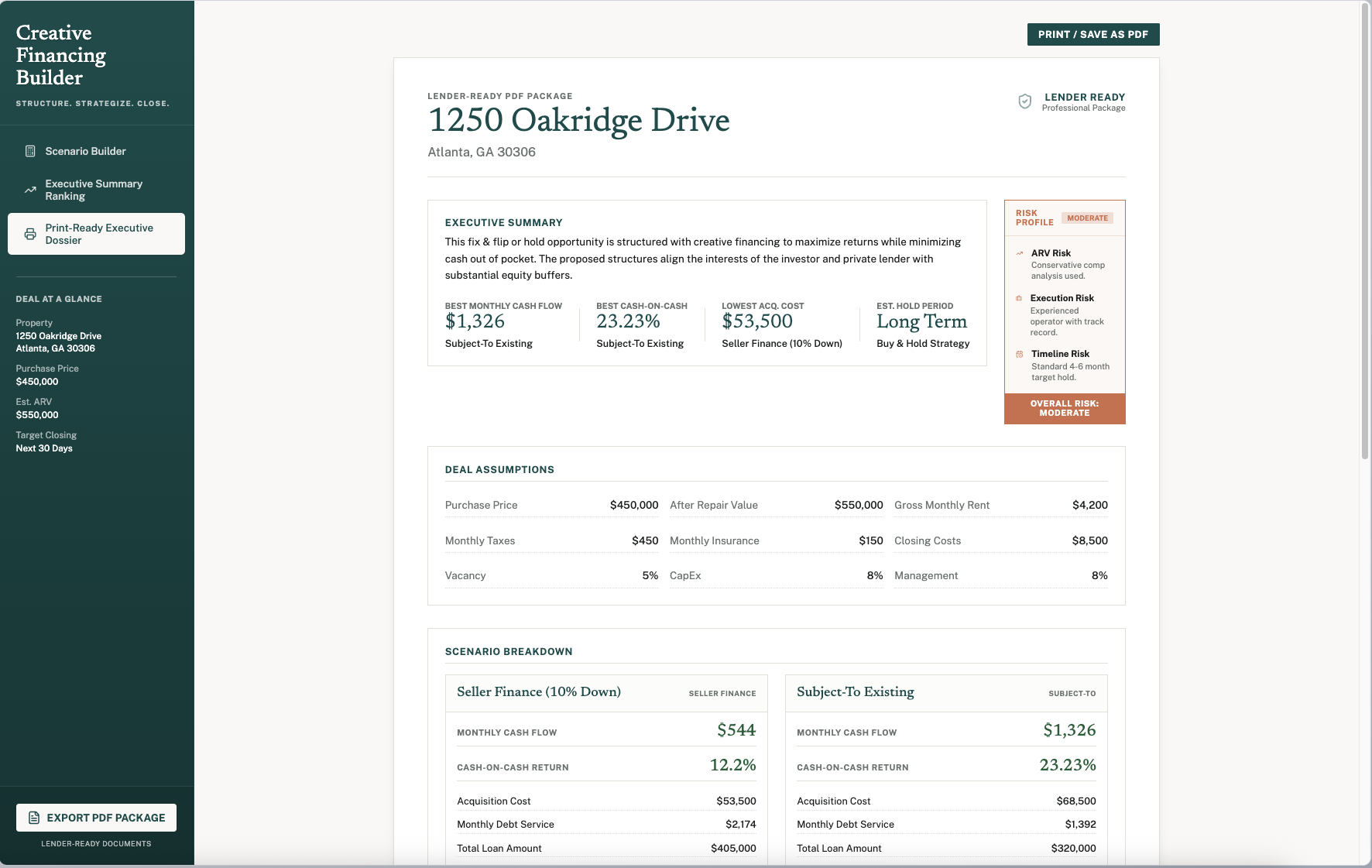Click the 12.2% cash-on-cash return figure

click(x=733, y=765)
